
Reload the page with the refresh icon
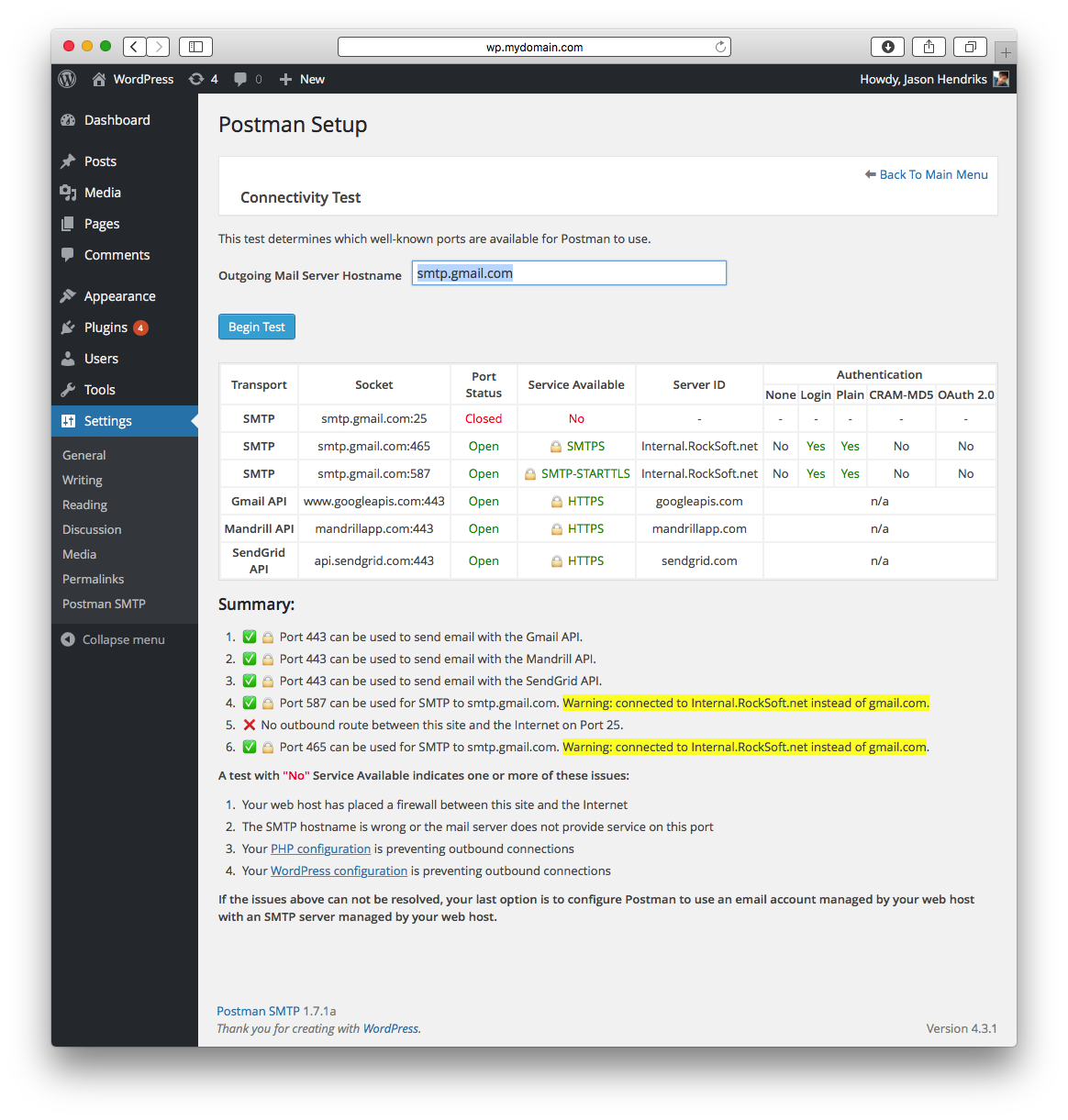click(x=720, y=47)
